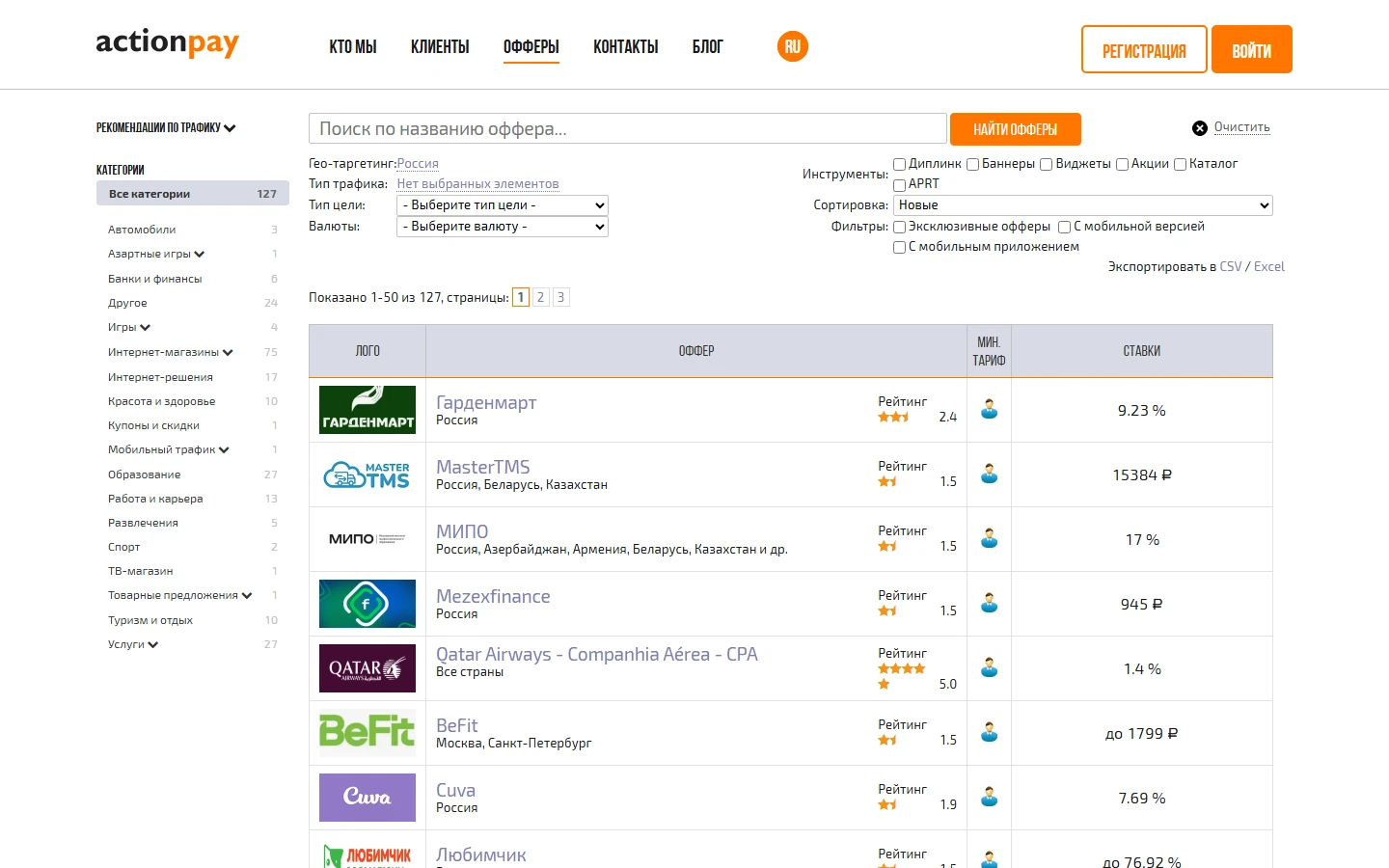Image resolution: width=1389 pixels, height=868 pixels.
Task: Export the offers list as CSV
Action: coord(1231,267)
